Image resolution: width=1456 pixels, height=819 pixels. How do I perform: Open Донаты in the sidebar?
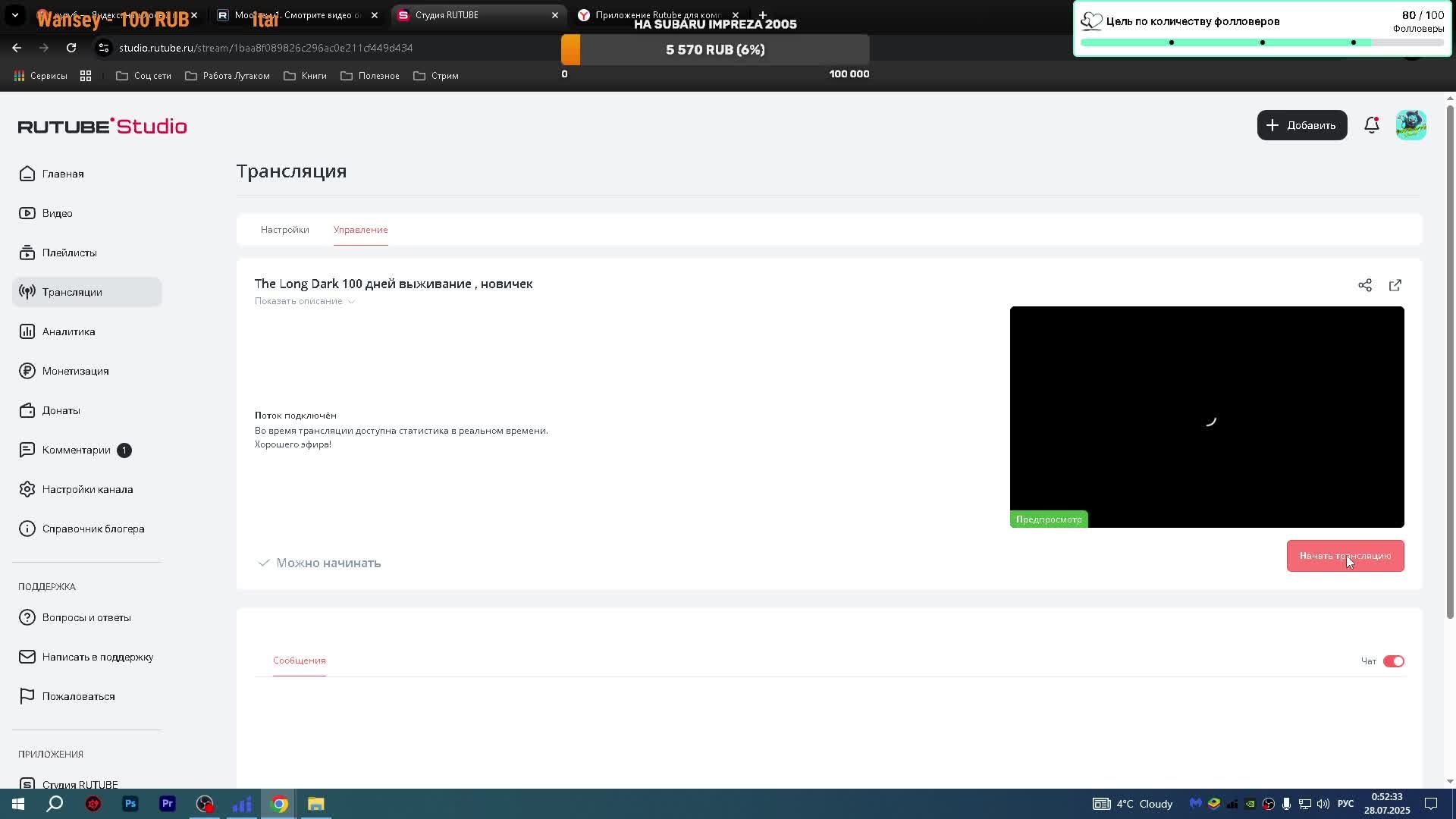(x=61, y=410)
